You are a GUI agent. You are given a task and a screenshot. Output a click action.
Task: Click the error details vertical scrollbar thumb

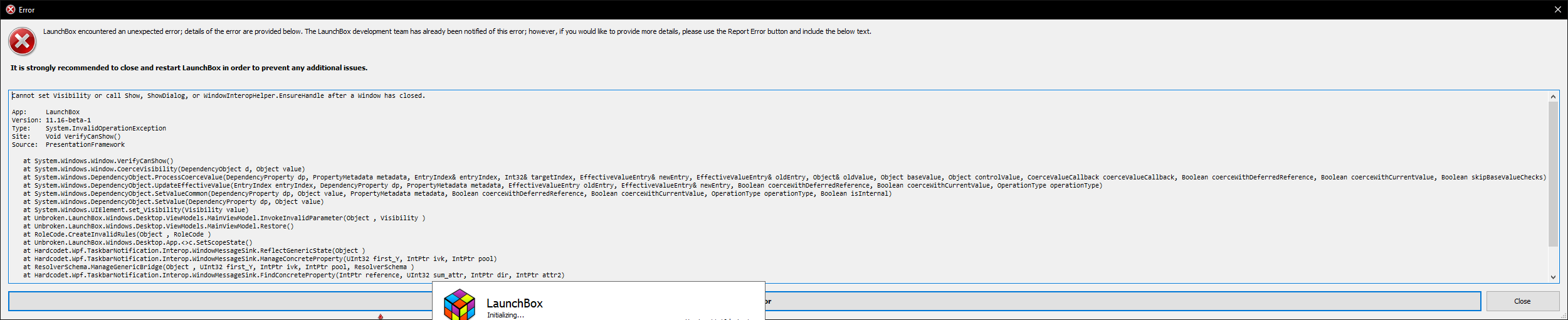[x=1553, y=174]
